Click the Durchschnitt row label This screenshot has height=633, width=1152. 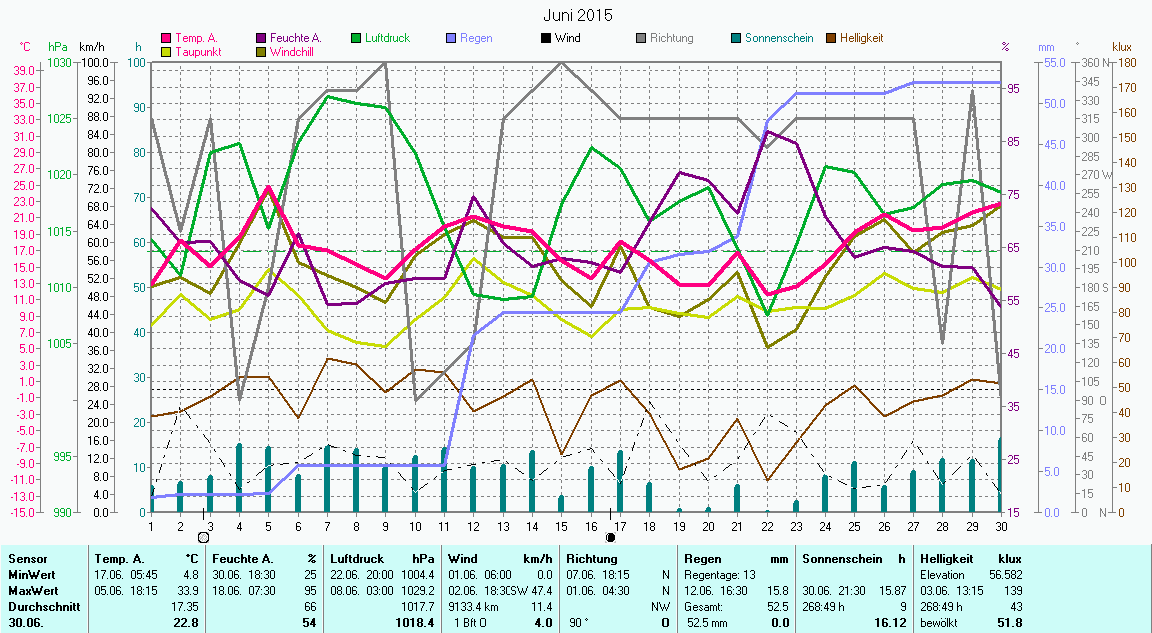40,607
